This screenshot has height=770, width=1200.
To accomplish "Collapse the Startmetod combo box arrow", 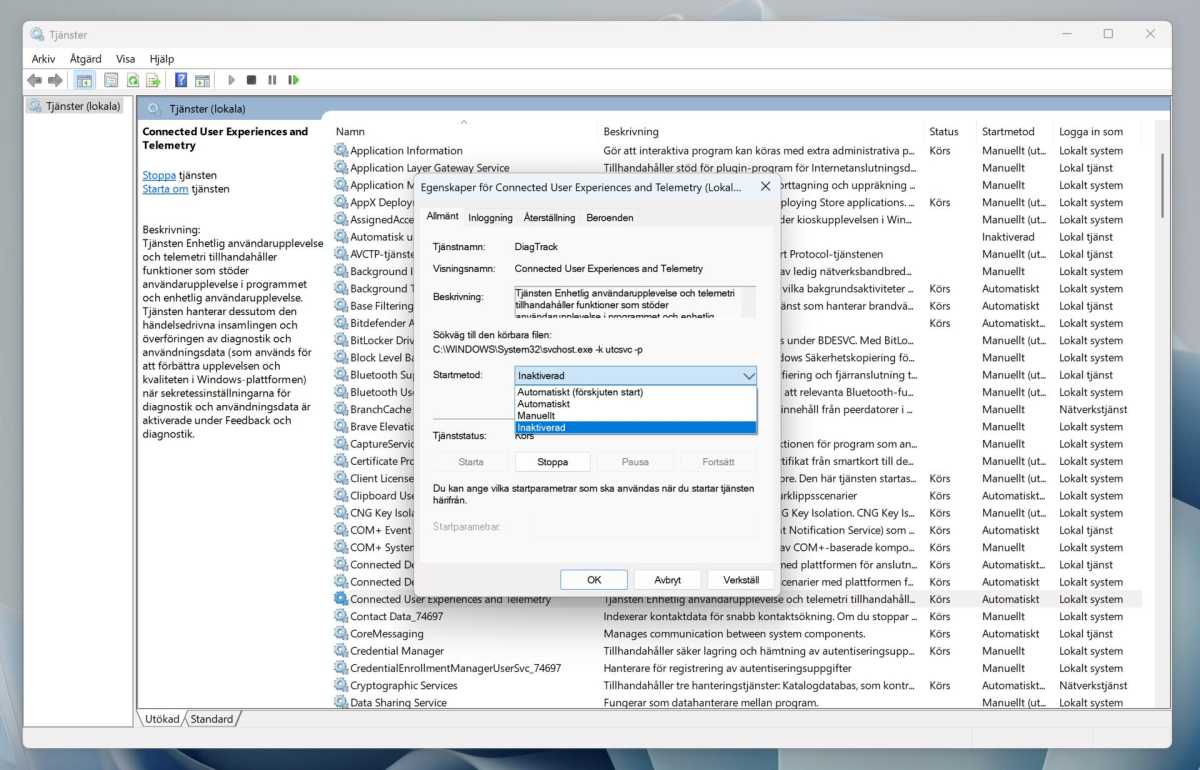I will click(x=748, y=376).
